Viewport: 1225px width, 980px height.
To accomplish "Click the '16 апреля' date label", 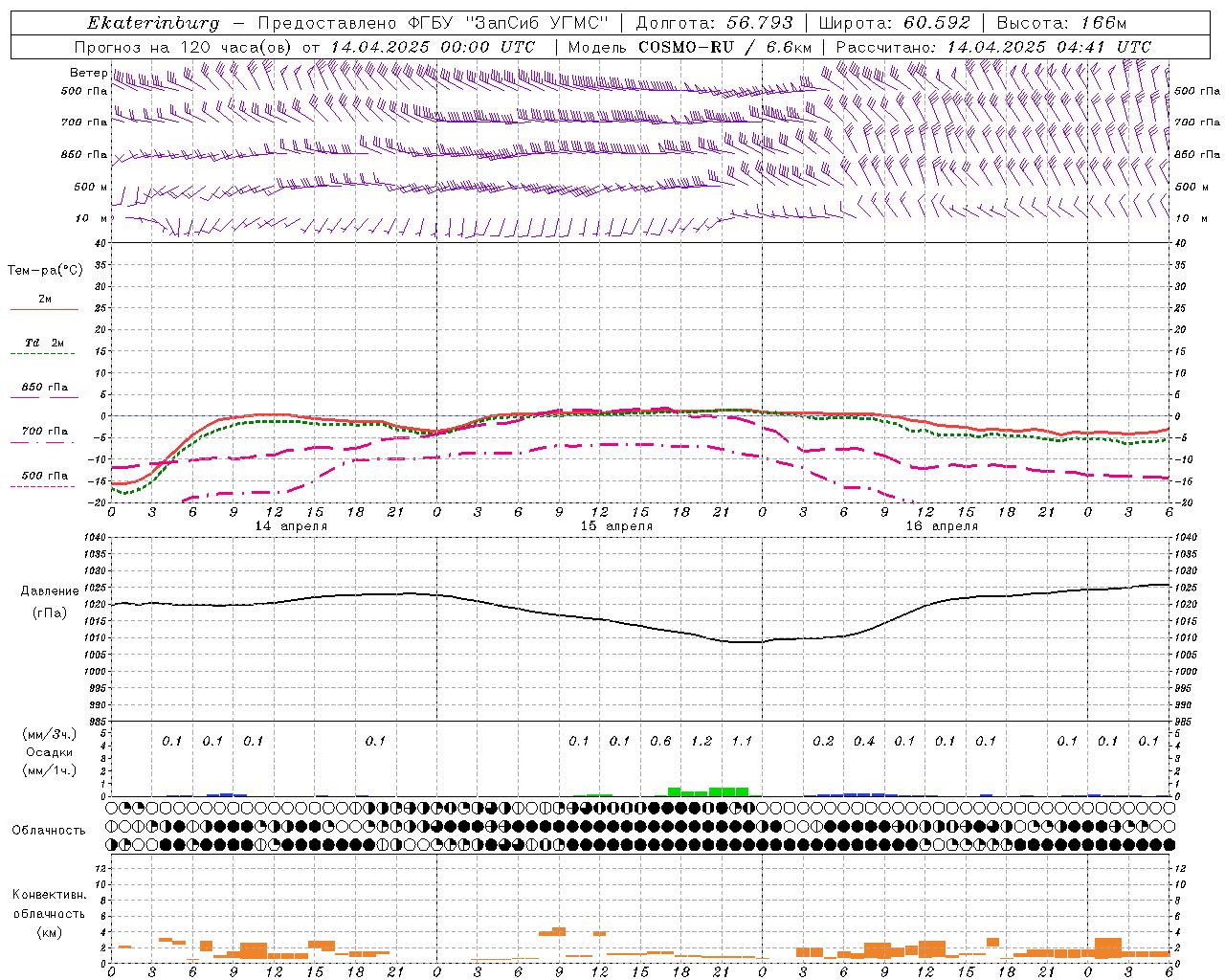I will pos(942,526).
